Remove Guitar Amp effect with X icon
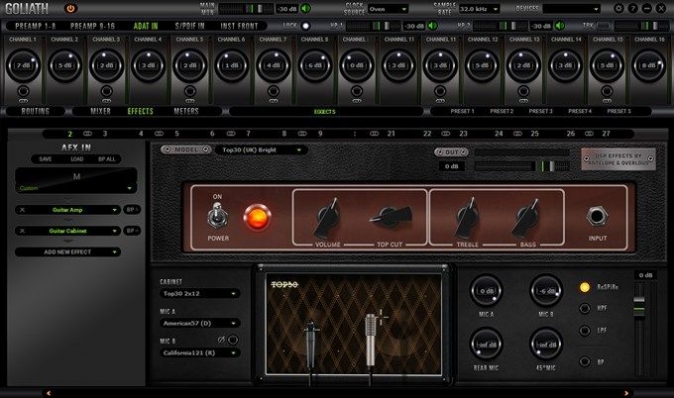 click(x=22, y=210)
